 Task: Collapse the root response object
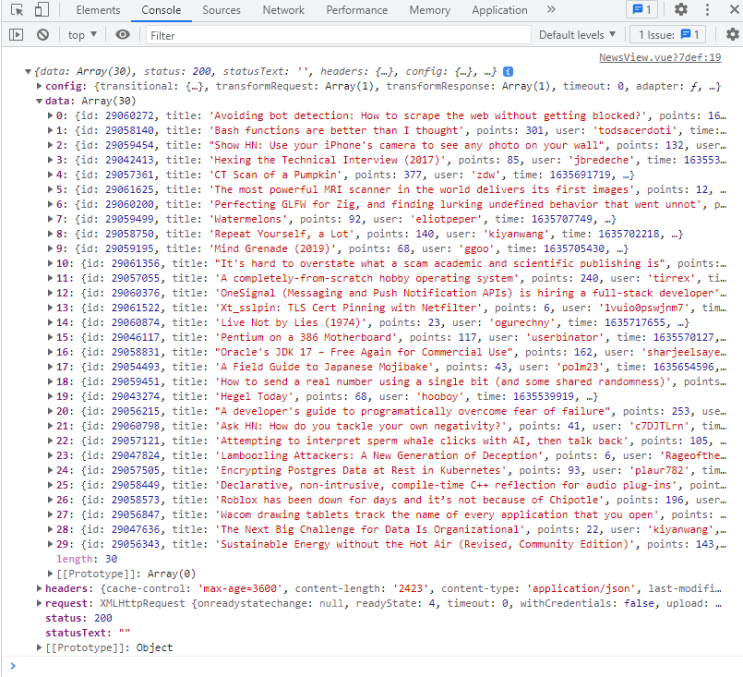(x=28, y=72)
